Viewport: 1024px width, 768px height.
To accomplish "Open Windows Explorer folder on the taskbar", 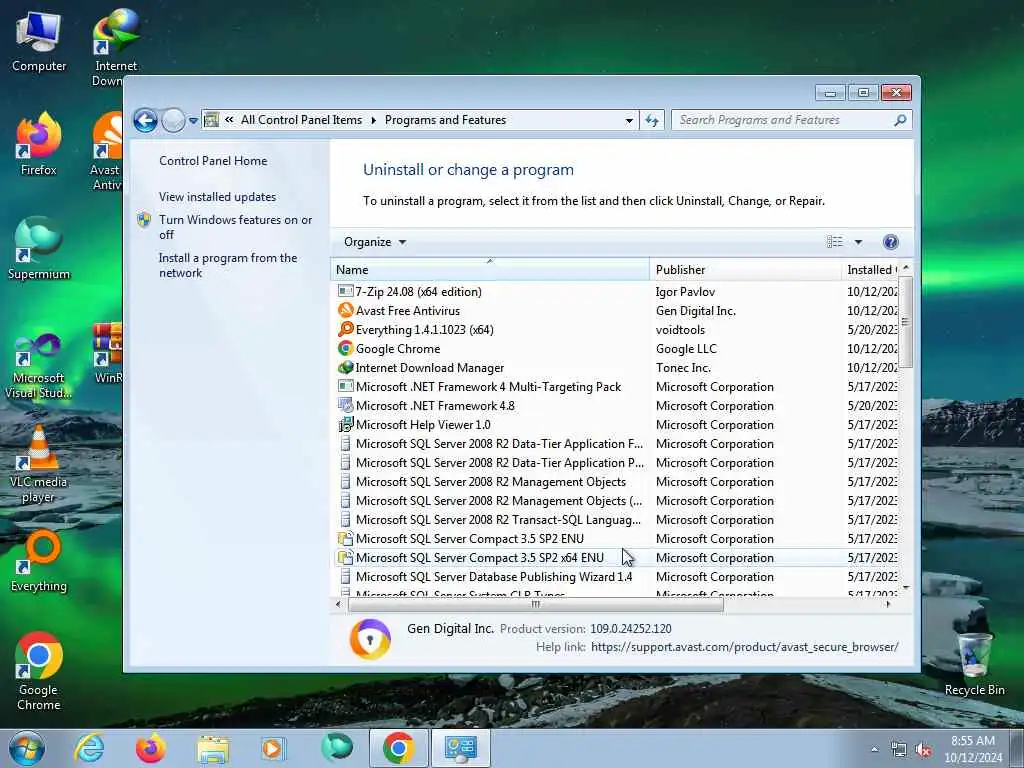I will tap(213, 748).
